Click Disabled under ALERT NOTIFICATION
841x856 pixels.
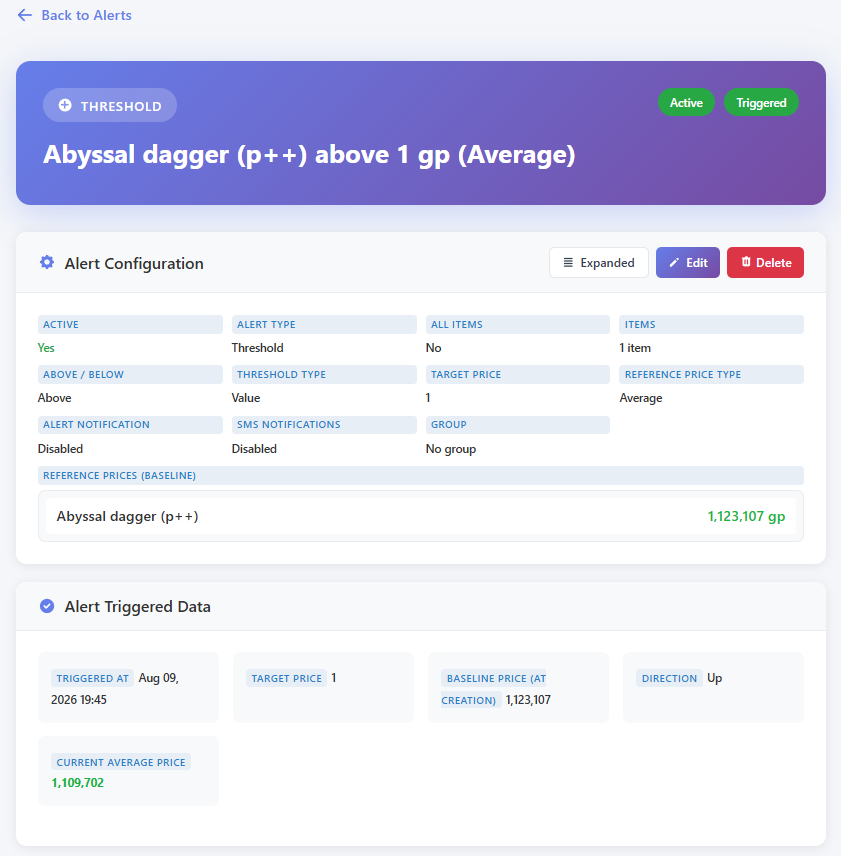61,449
